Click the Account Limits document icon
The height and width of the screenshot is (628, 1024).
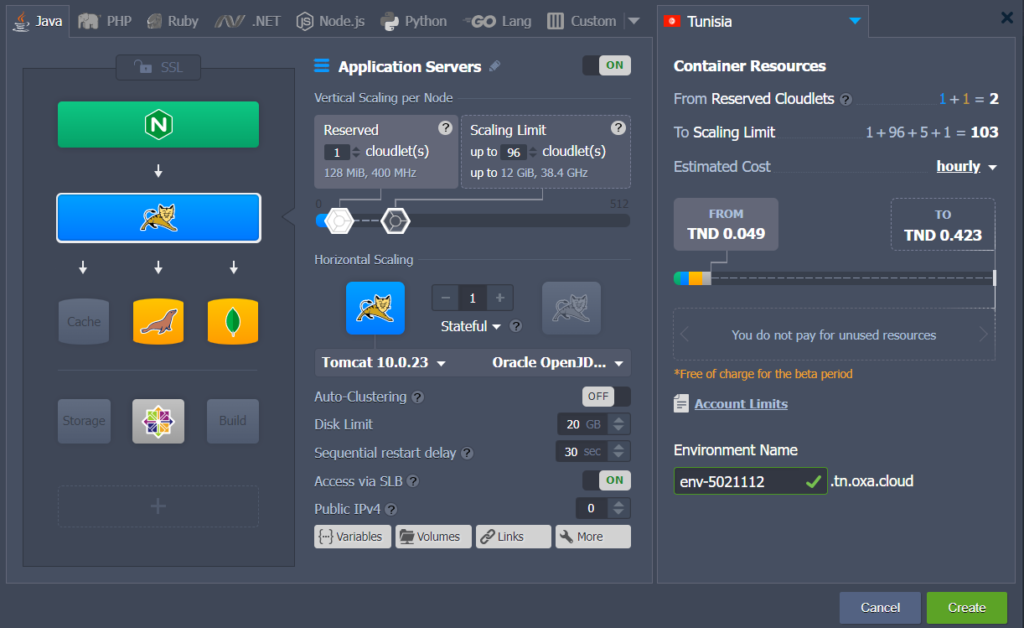[681, 403]
